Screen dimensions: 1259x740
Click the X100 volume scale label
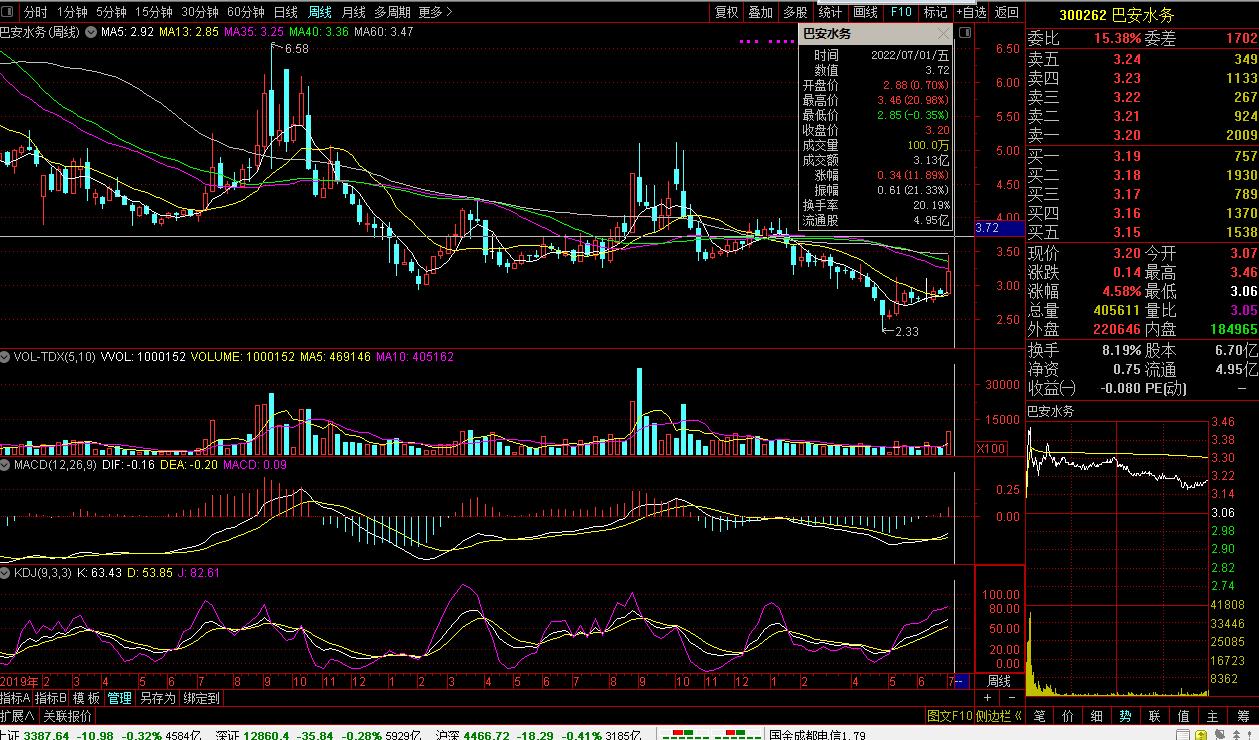click(991, 449)
